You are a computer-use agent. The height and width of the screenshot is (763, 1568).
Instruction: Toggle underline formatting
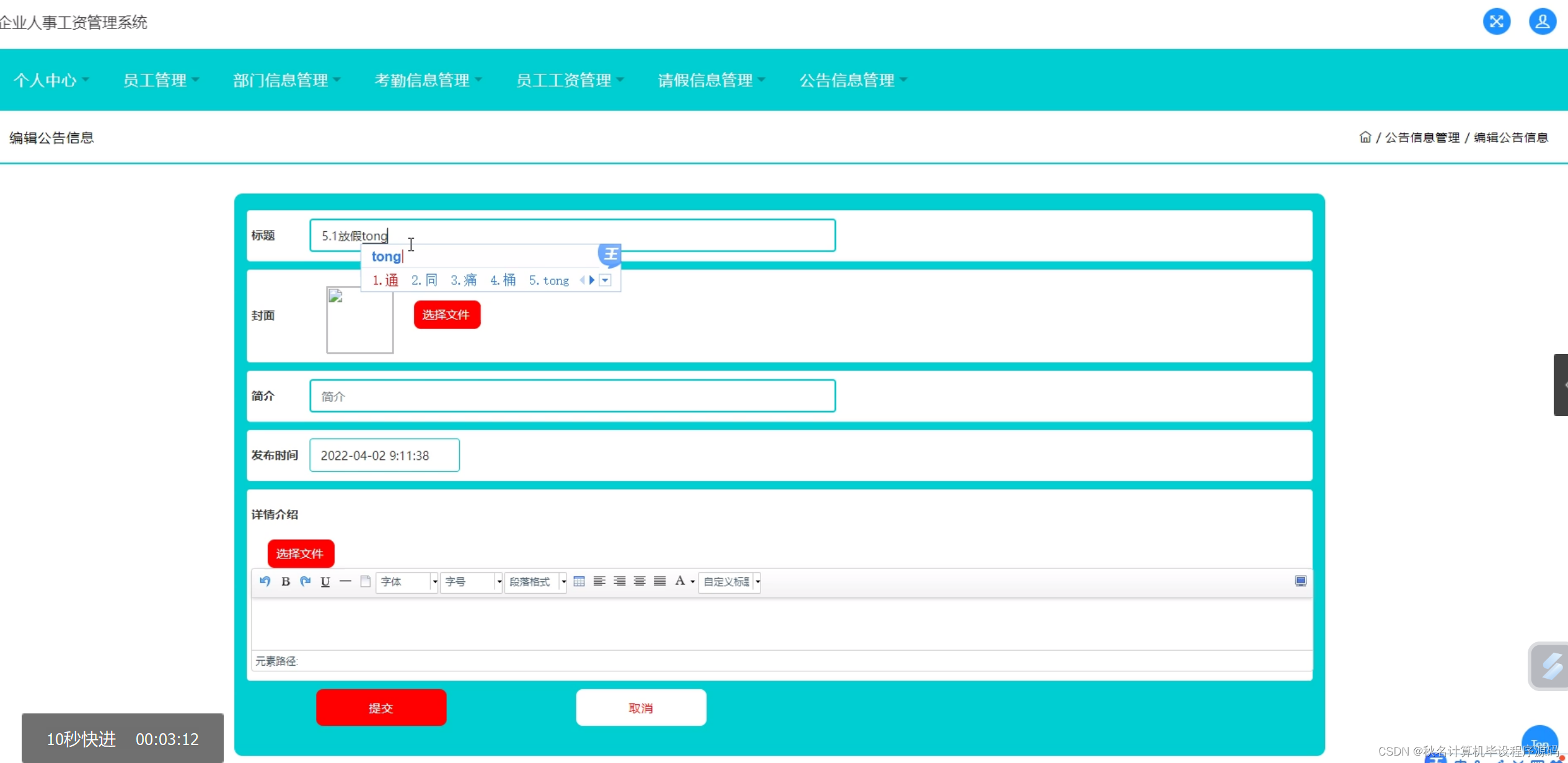pos(325,581)
